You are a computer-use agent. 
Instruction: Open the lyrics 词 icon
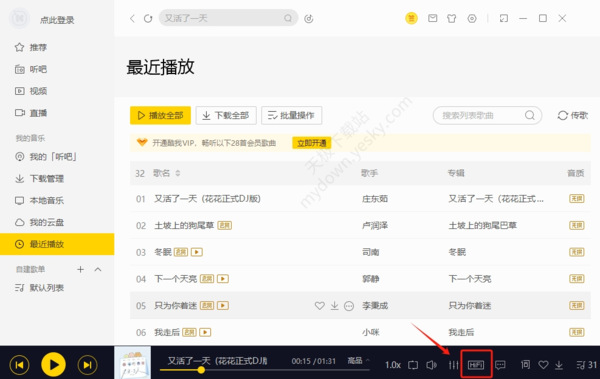coord(525,364)
